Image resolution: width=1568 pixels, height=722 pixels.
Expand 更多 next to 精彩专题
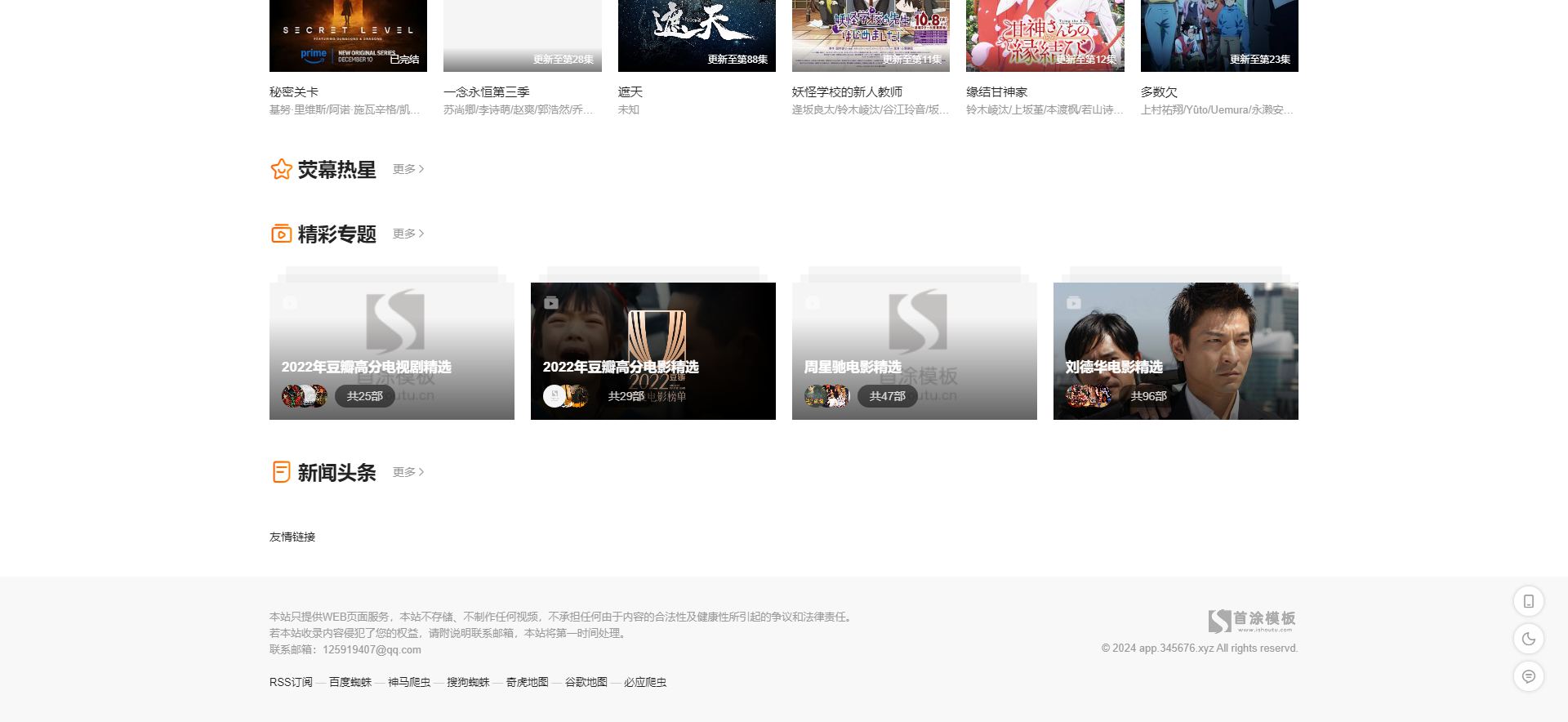pyautogui.click(x=408, y=234)
